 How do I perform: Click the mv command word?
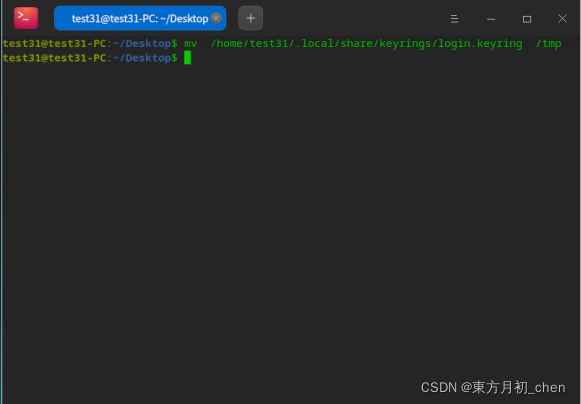click(191, 44)
